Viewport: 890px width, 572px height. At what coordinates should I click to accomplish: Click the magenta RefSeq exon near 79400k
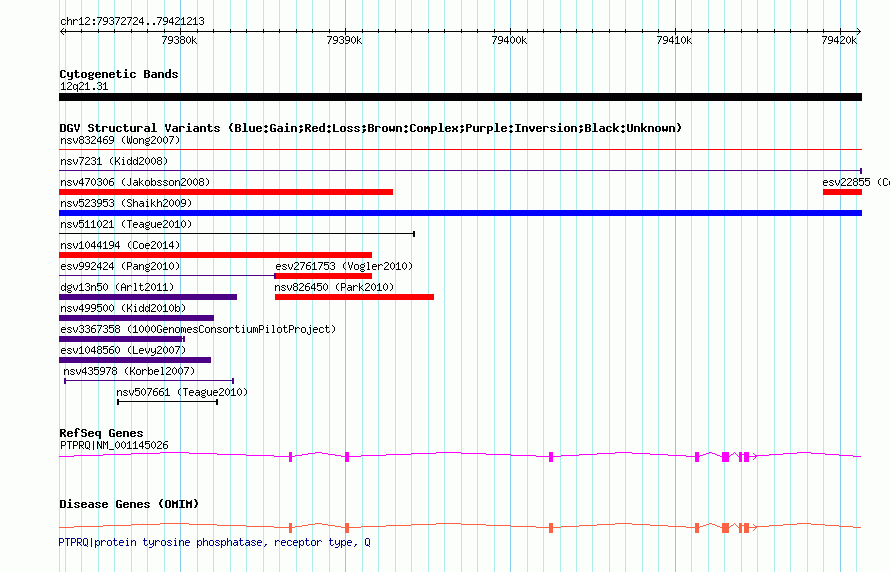tap(551, 457)
